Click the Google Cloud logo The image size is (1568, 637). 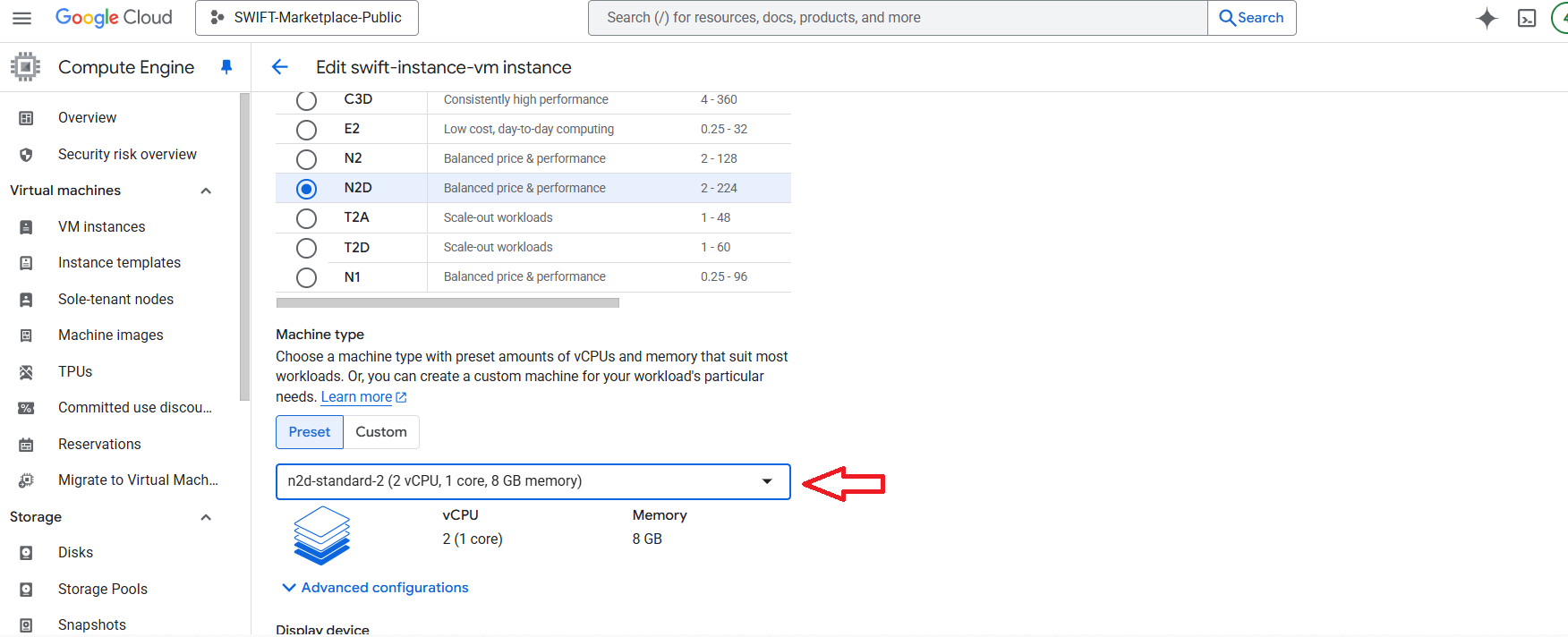point(114,18)
